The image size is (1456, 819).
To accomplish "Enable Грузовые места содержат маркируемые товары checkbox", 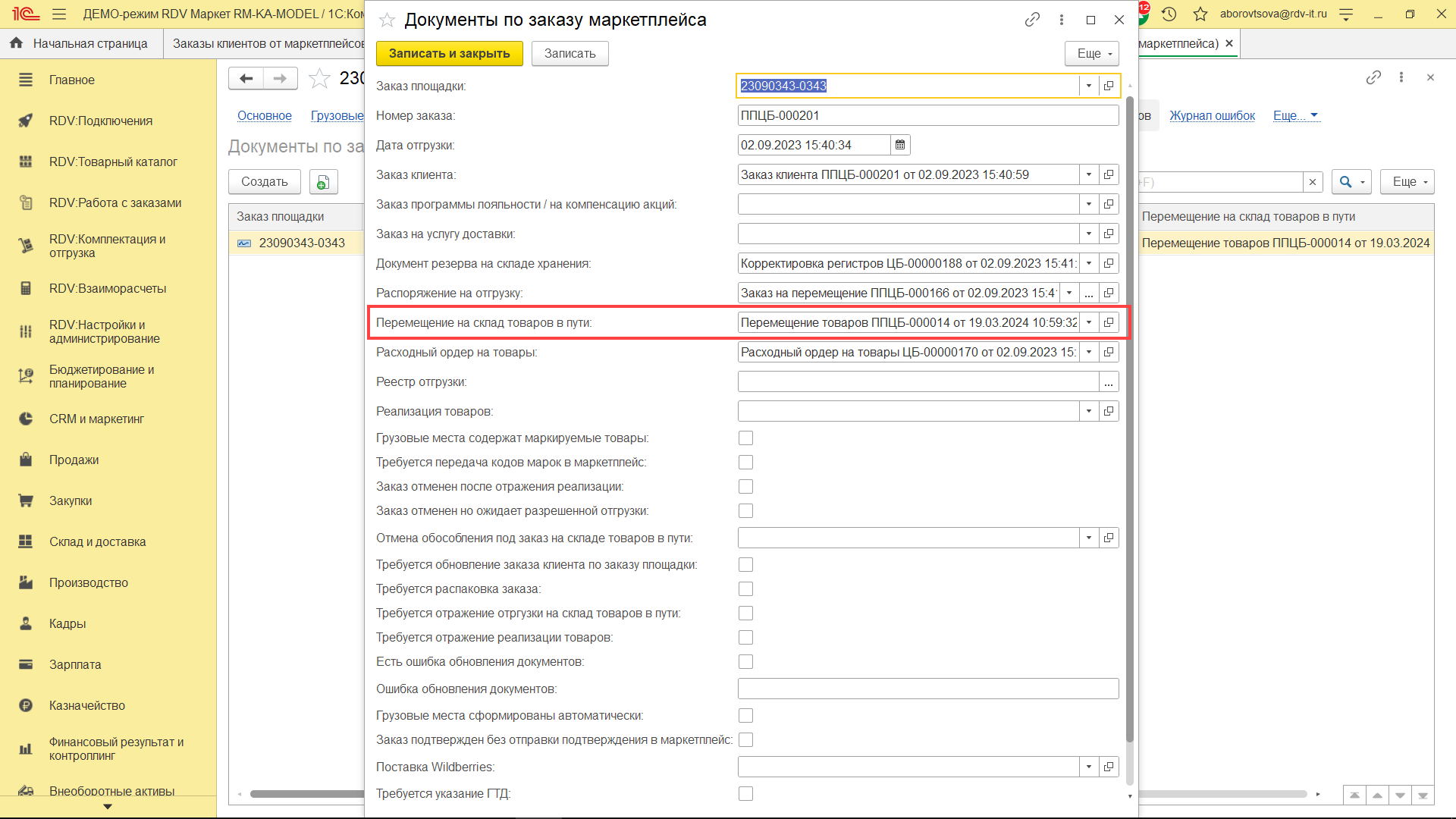I will pos(745,438).
